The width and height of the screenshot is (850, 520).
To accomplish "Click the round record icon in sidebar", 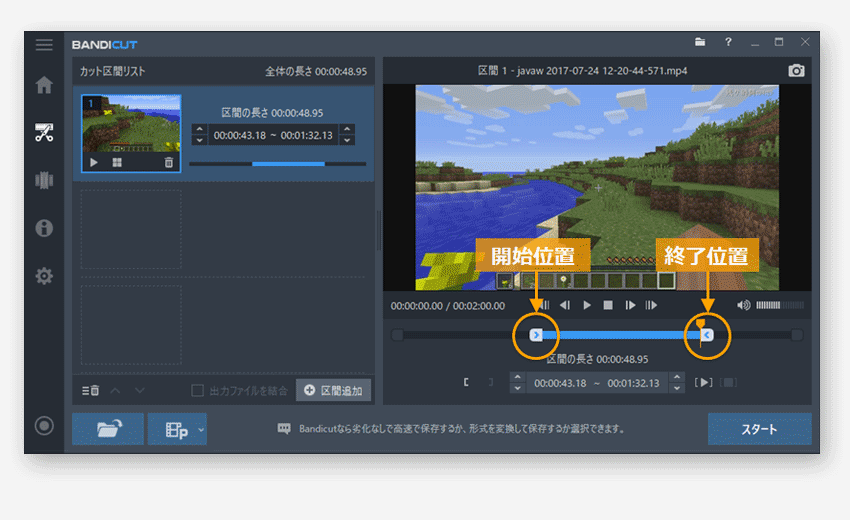I will tap(44, 426).
